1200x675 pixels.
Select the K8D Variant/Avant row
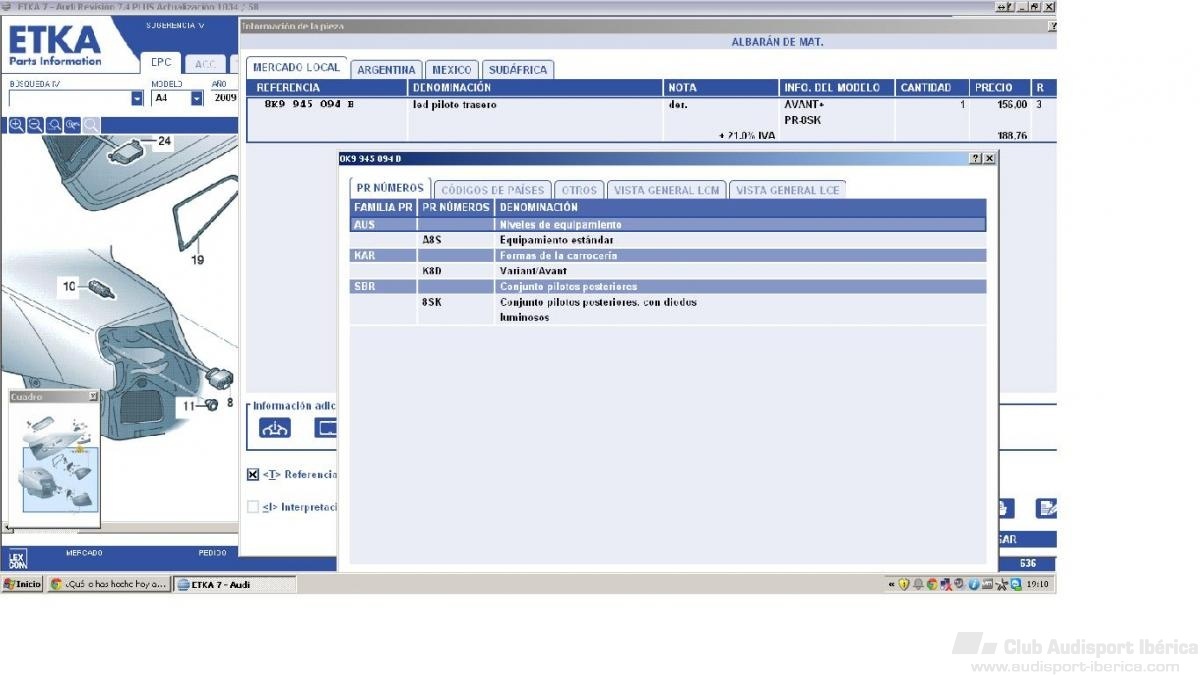[x=667, y=271]
